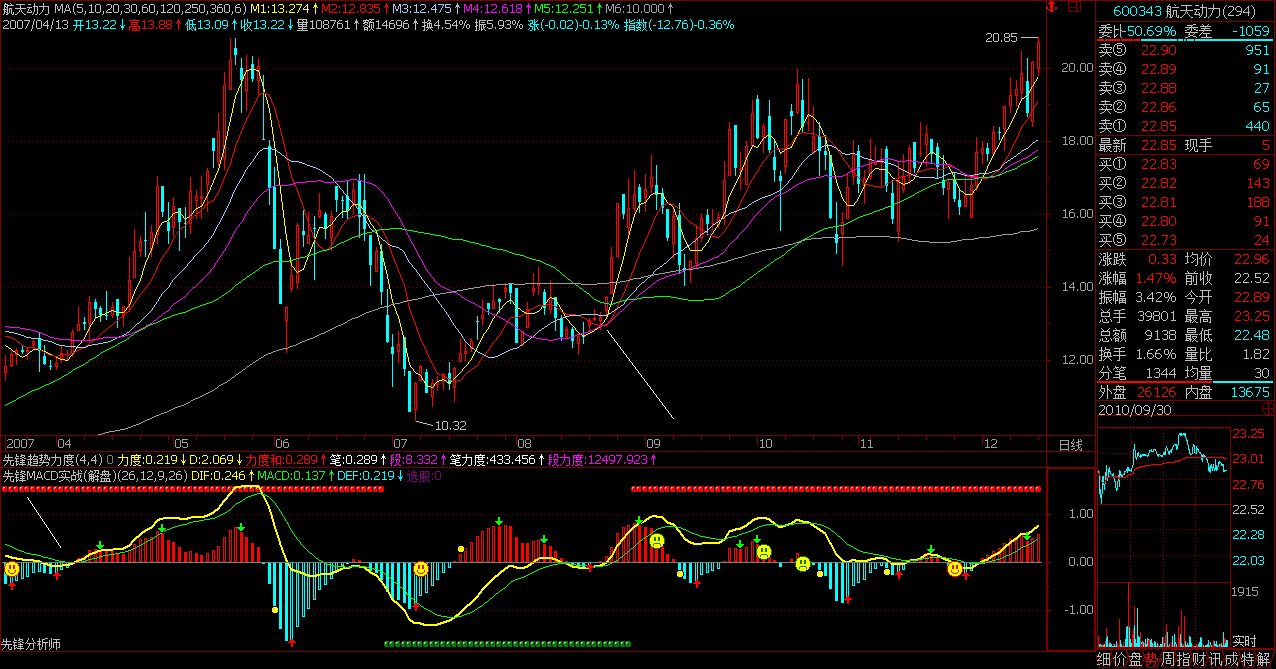Click the 卖⑤ sell order row at 22.90
Viewport: 1276px width, 669px height.
click(1185, 50)
